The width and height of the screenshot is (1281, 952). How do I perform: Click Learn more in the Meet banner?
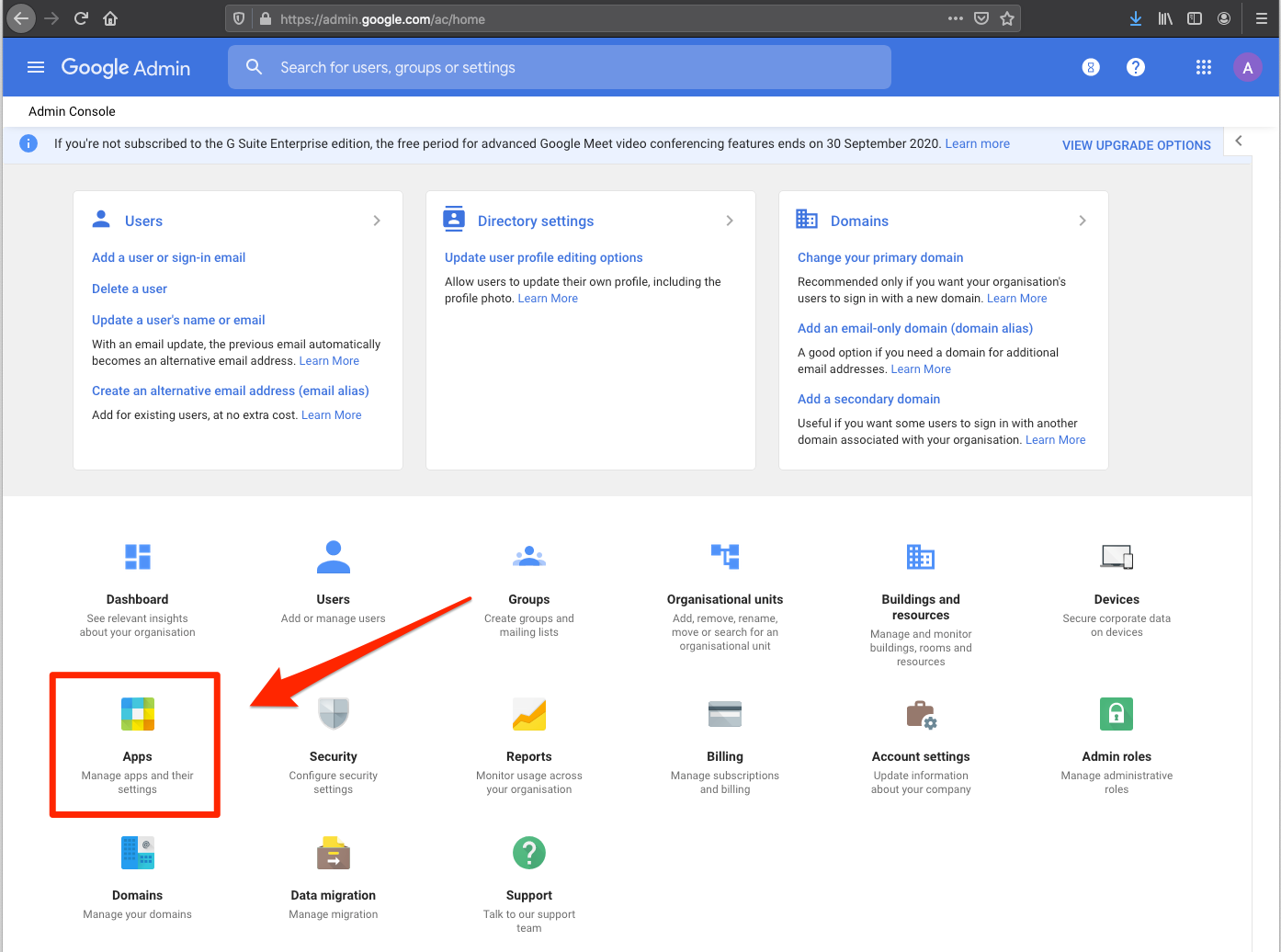pyautogui.click(x=978, y=143)
